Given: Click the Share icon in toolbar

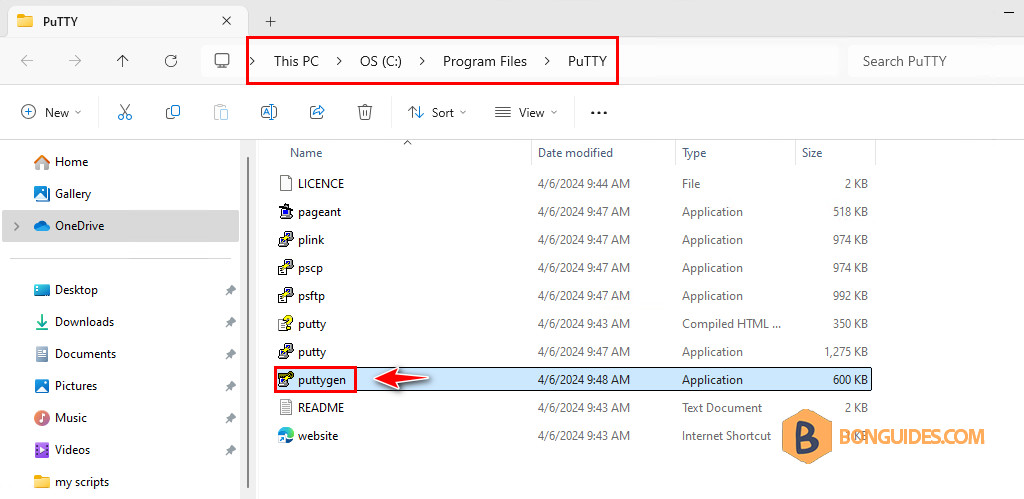Looking at the screenshot, I should click(317, 112).
